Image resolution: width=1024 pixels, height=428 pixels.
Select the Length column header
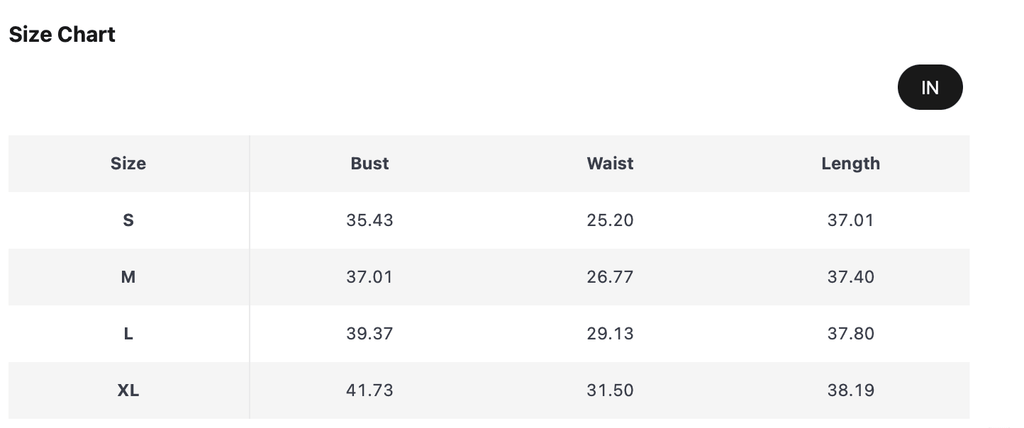850,163
